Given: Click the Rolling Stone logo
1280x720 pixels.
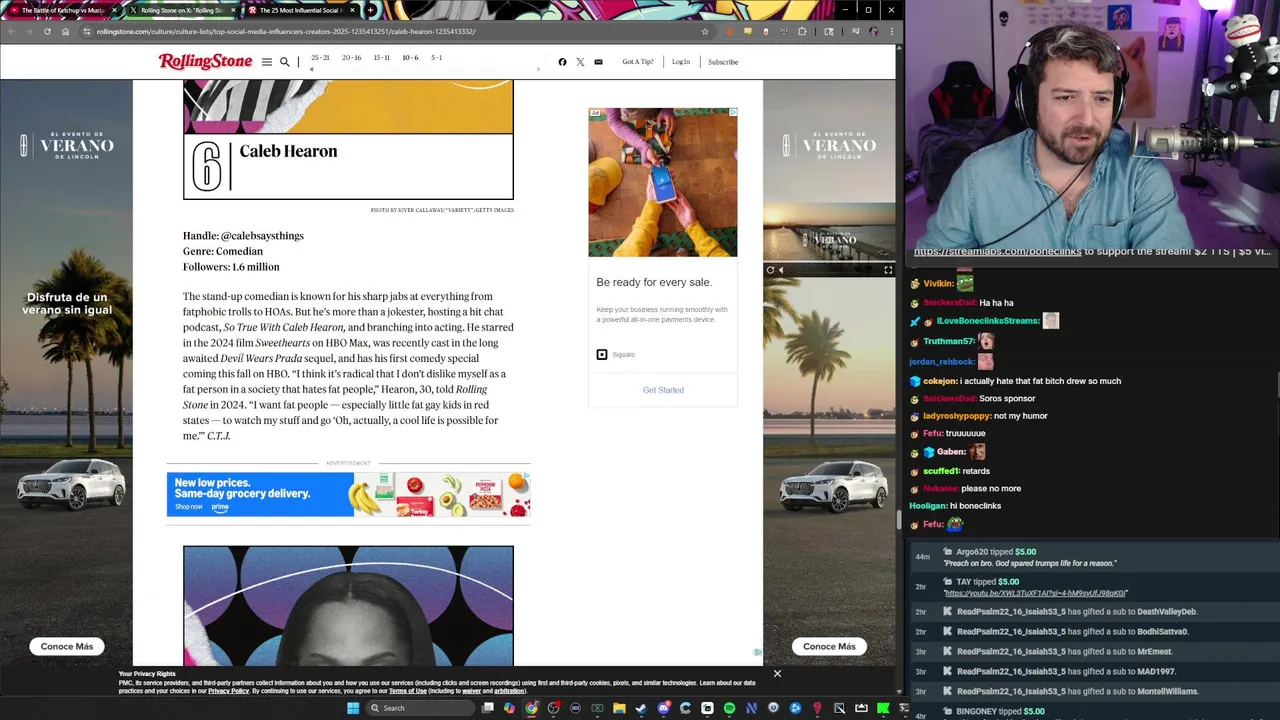Looking at the screenshot, I should [x=205, y=62].
